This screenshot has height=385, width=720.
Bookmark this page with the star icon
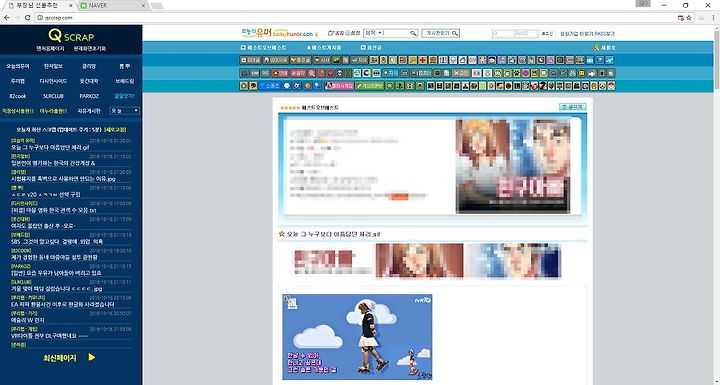(x=689, y=17)
